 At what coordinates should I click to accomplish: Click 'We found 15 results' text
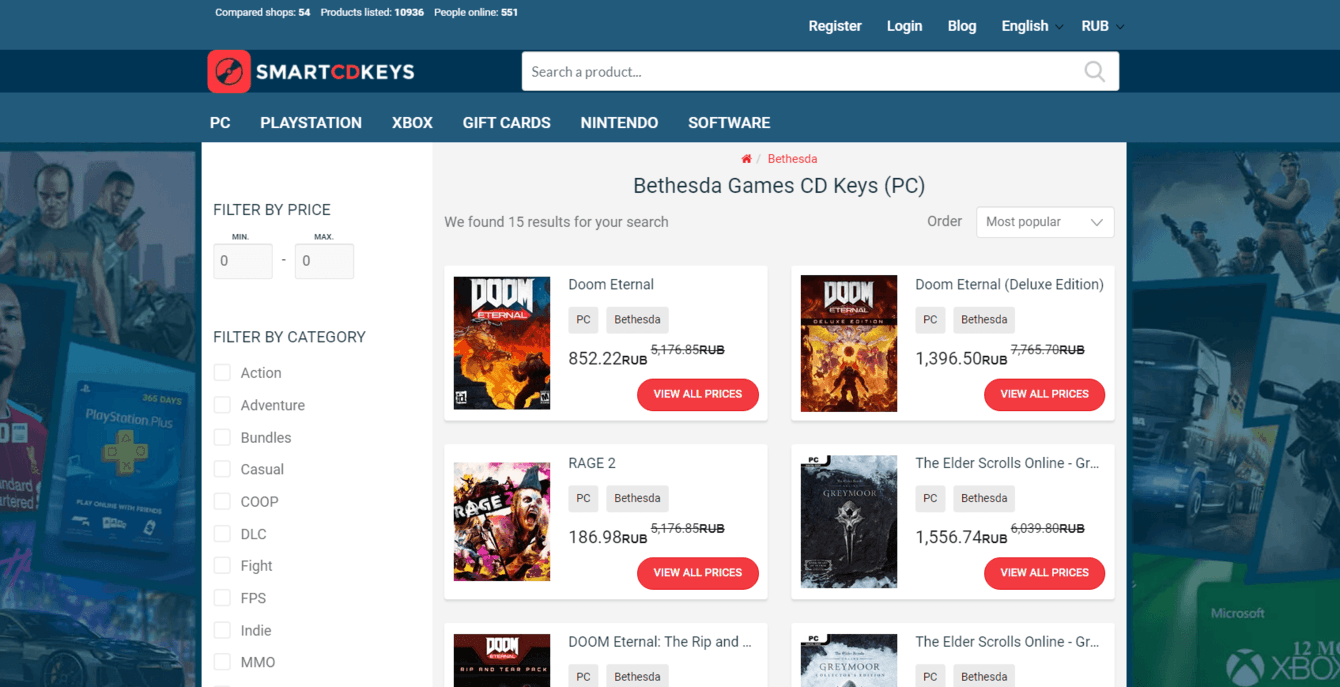tap(556, 222)
